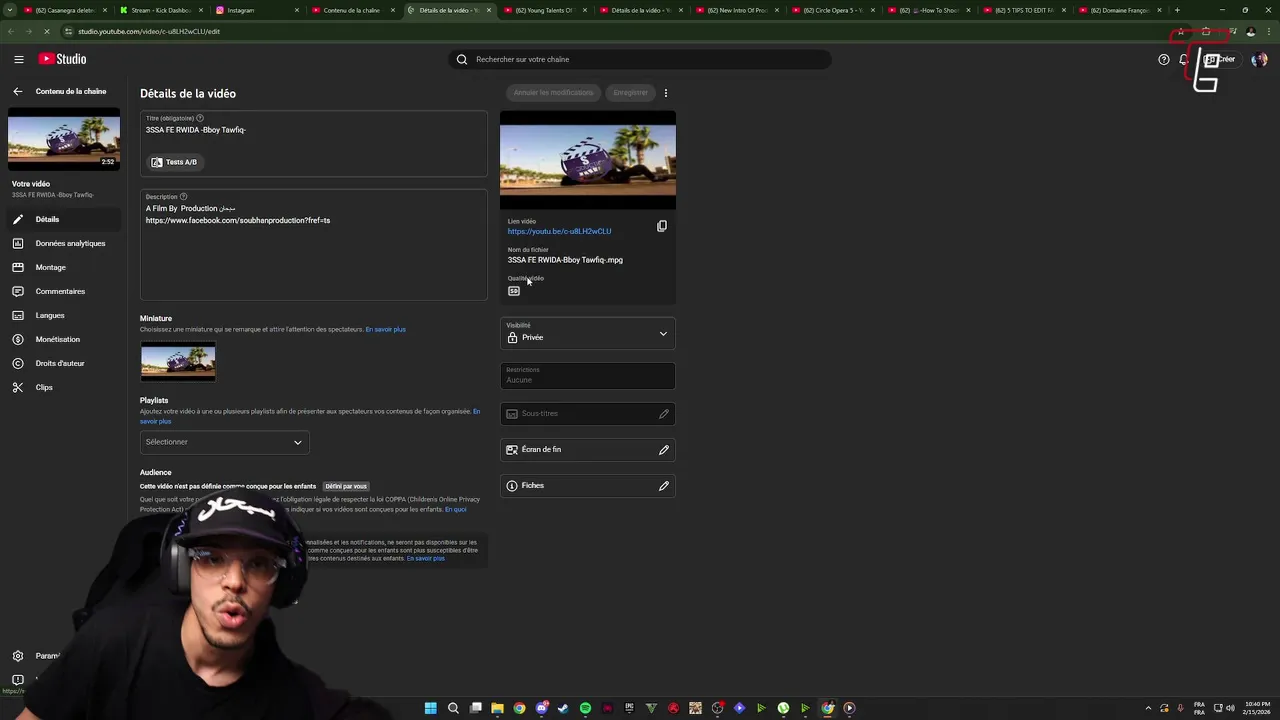The width and height of the screenshot is (1280, 720).
Task: Open Windows taskbar search
Action: pos(453,708)
